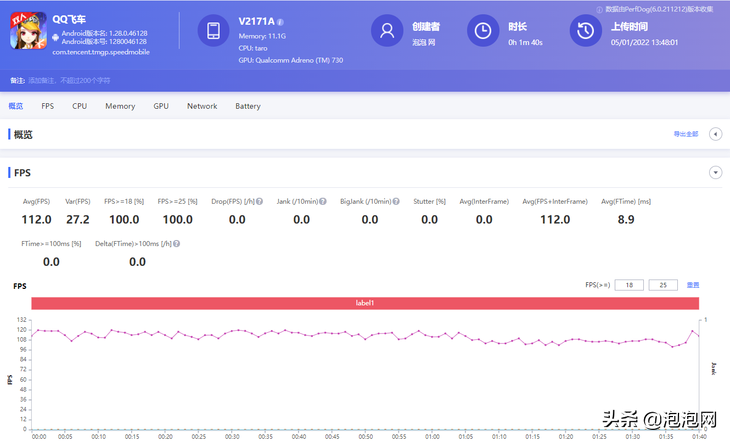The width and height of the screenshot is (730, 441).
Task: Click help icon beside Jank (/10min)
Action: pos(322,201)
